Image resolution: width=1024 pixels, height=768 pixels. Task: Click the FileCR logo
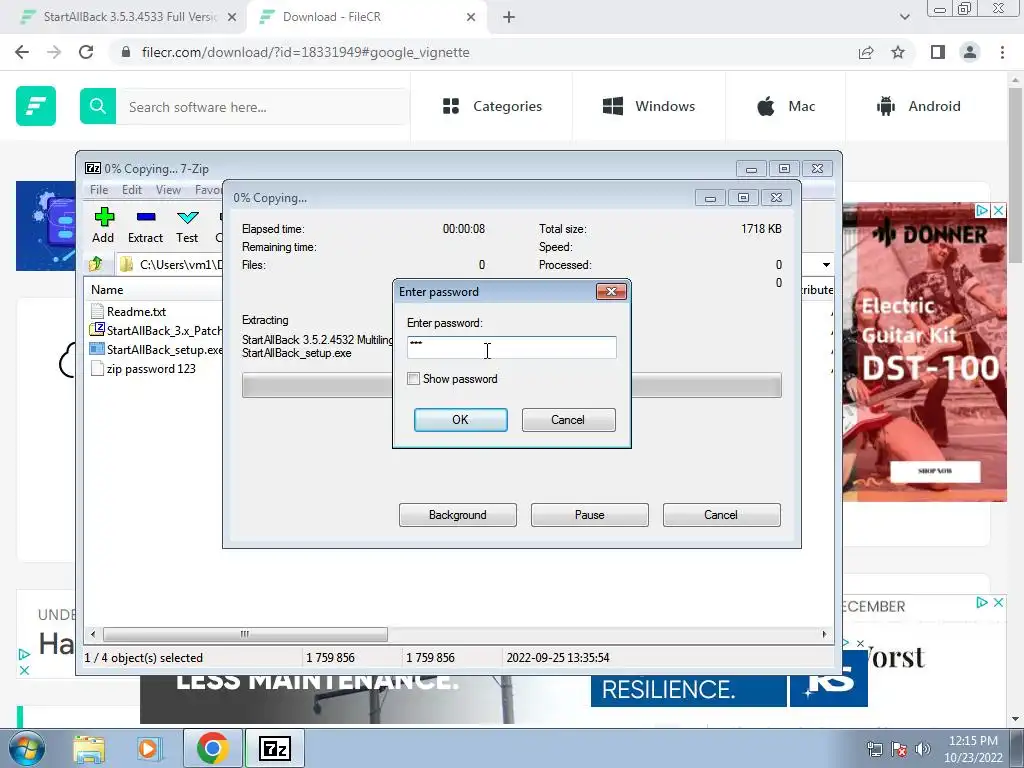36,106
